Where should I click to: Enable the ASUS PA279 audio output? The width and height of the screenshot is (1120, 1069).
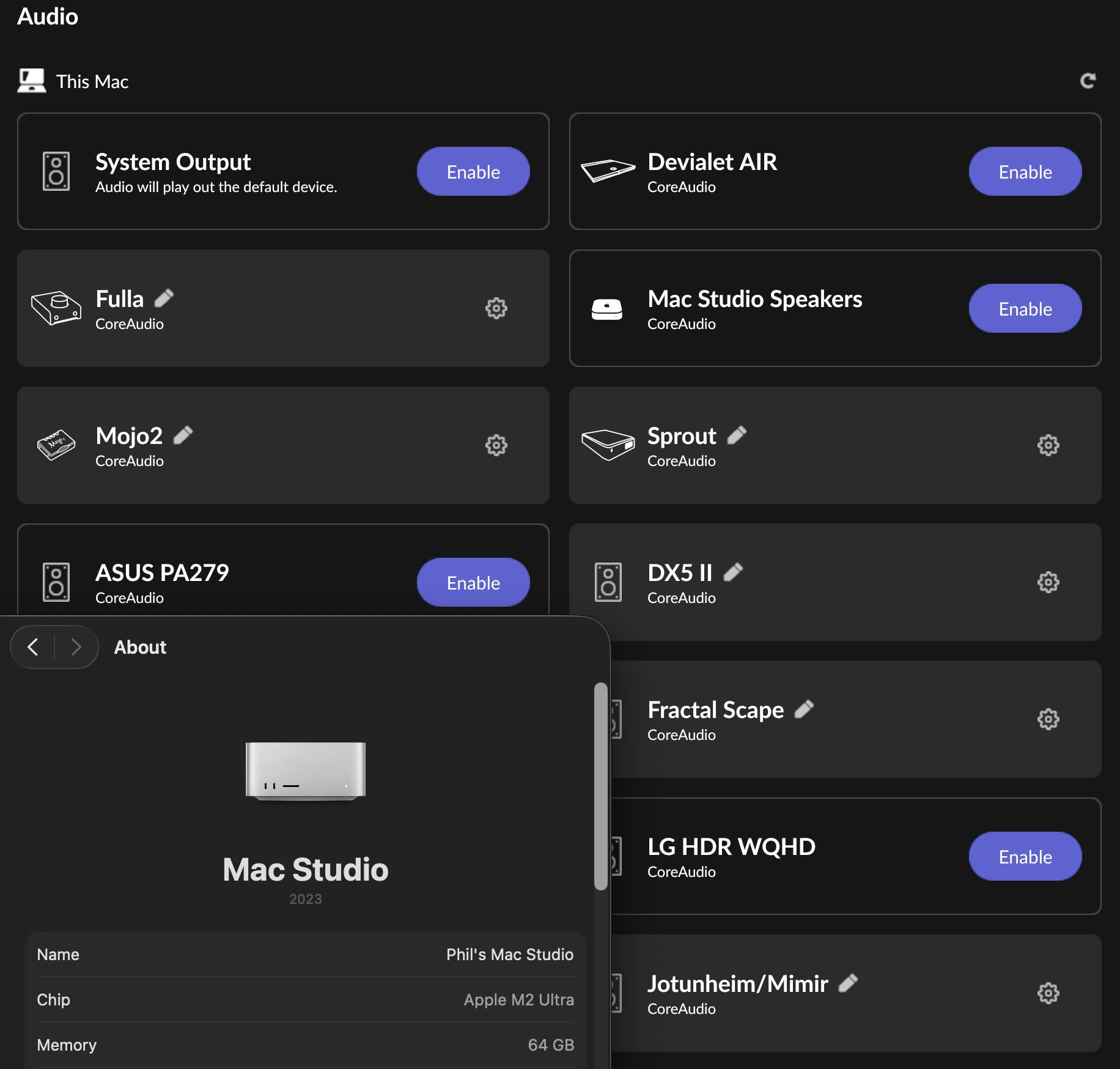pyautogui.click(x=473, y=583)
